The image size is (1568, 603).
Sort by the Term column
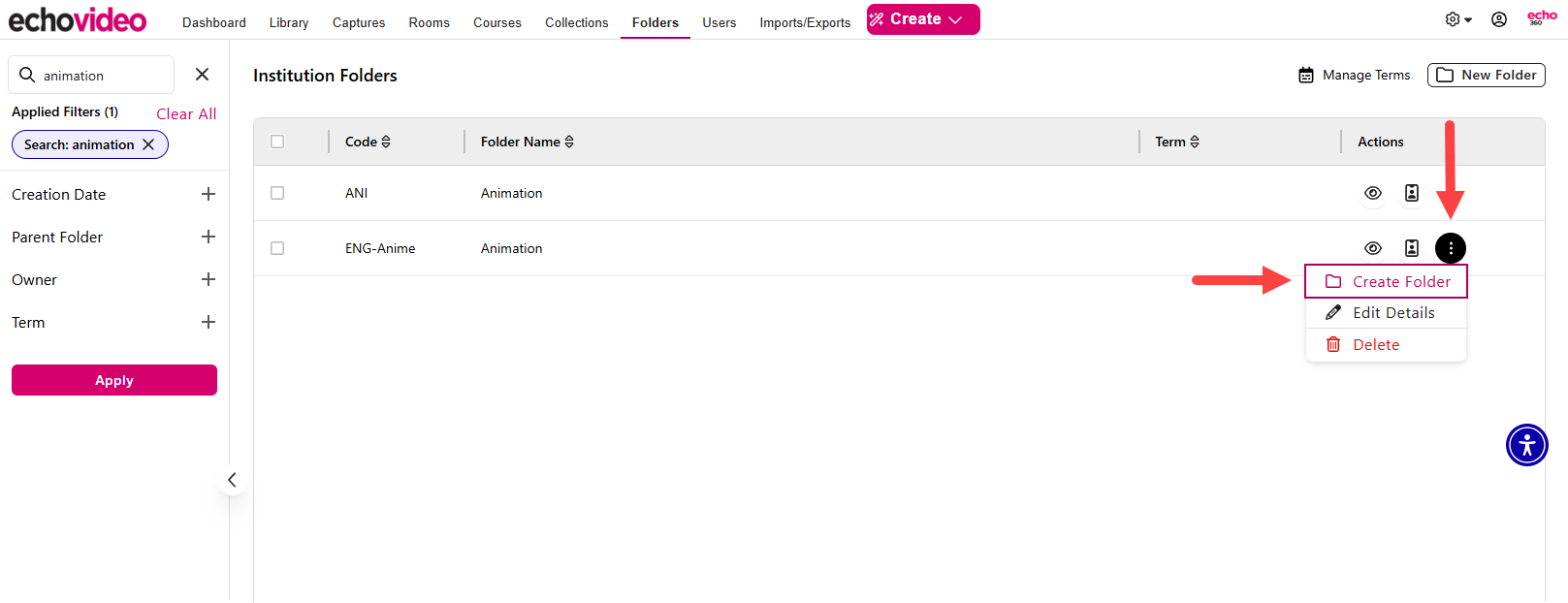click(1177, 142)
